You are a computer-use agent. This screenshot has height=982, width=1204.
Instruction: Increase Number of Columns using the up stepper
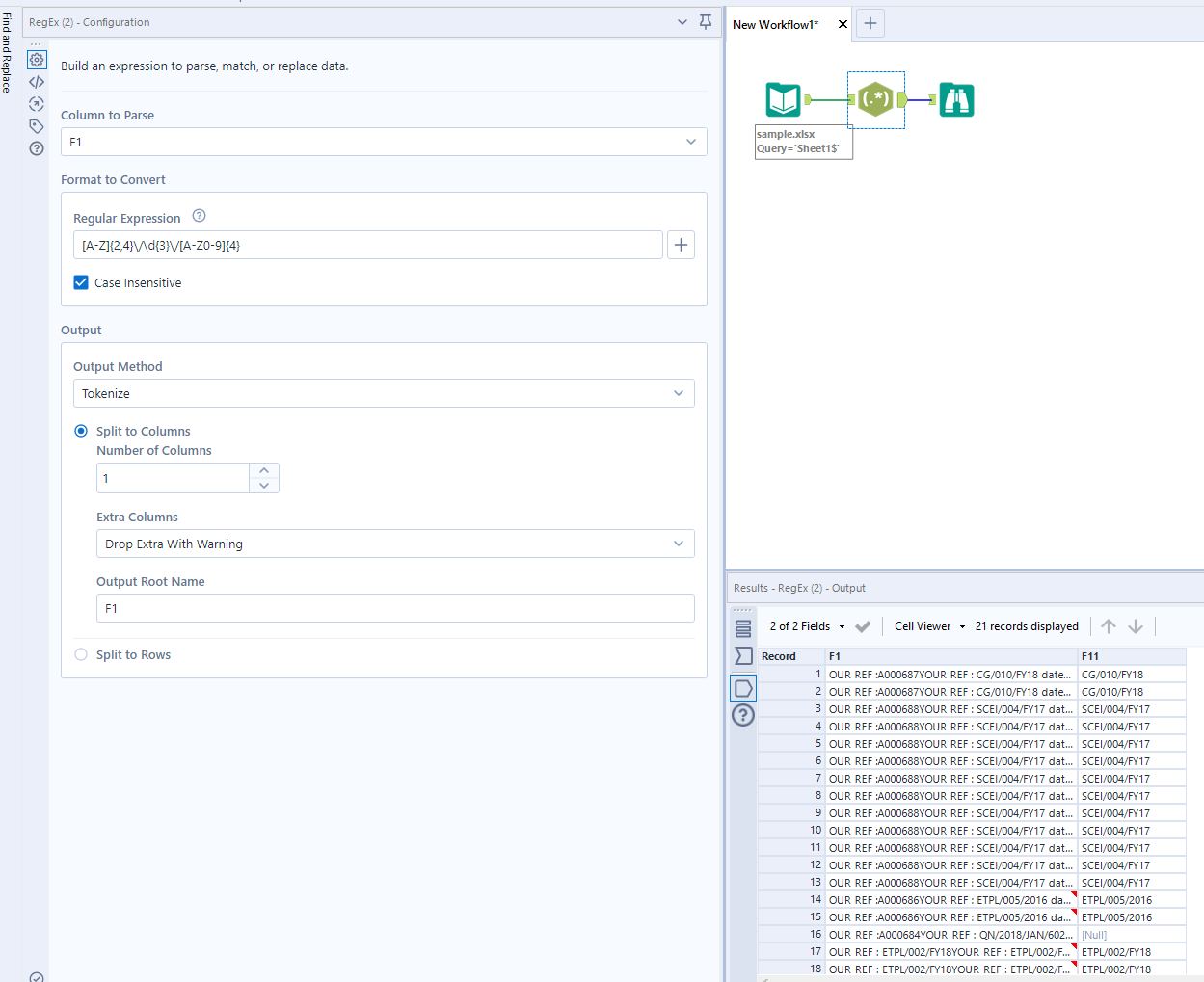[263, 470]
